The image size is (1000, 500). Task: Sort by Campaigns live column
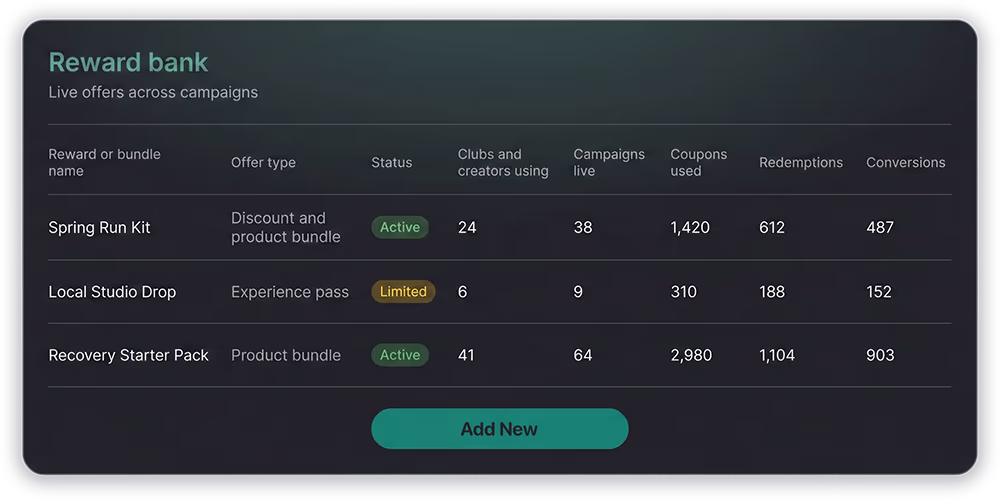[x=608, y=162]
